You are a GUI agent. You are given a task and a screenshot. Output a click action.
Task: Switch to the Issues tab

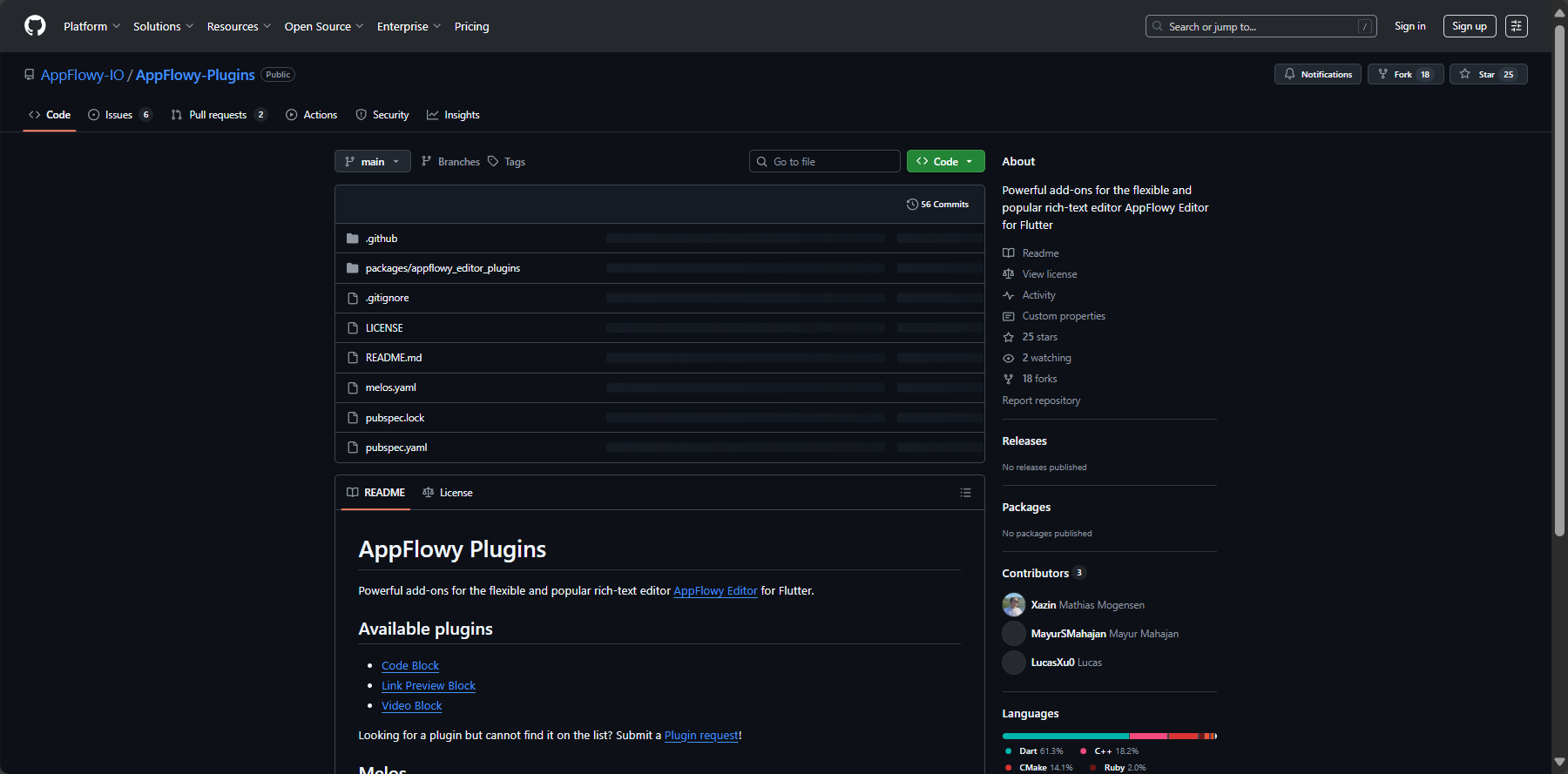pos(119,115)
